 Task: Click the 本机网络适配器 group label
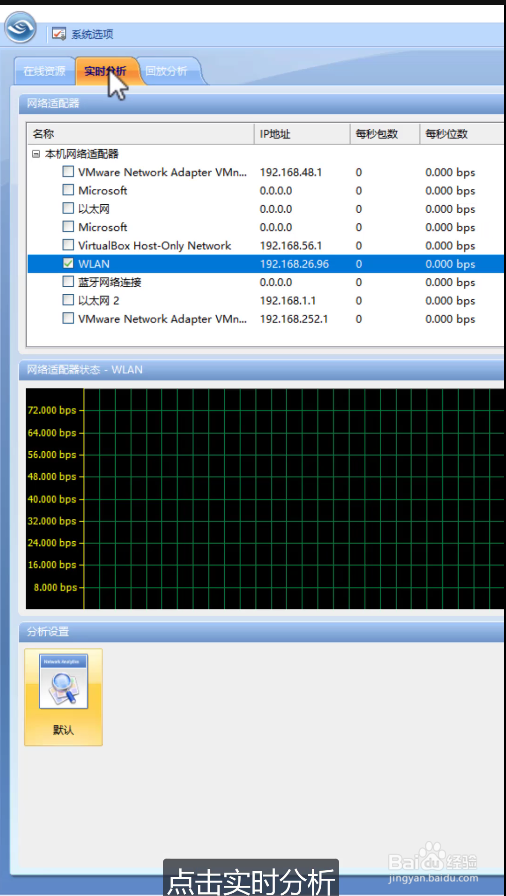[x=81, y=154]
